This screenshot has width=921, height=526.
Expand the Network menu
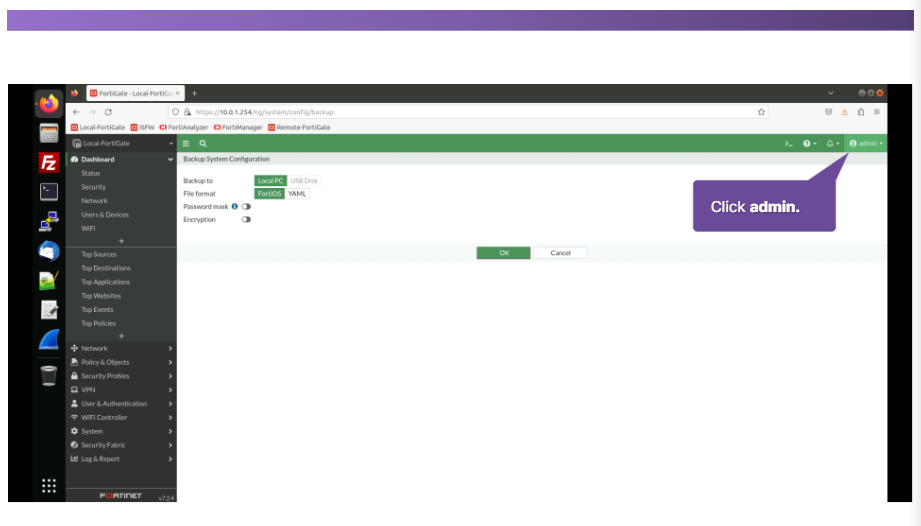tap(122, 348)
